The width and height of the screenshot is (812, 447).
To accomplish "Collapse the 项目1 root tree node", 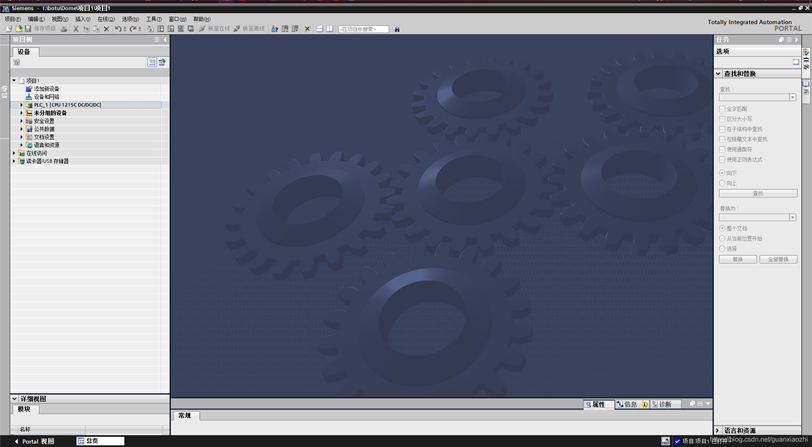I will click(14, 80).
